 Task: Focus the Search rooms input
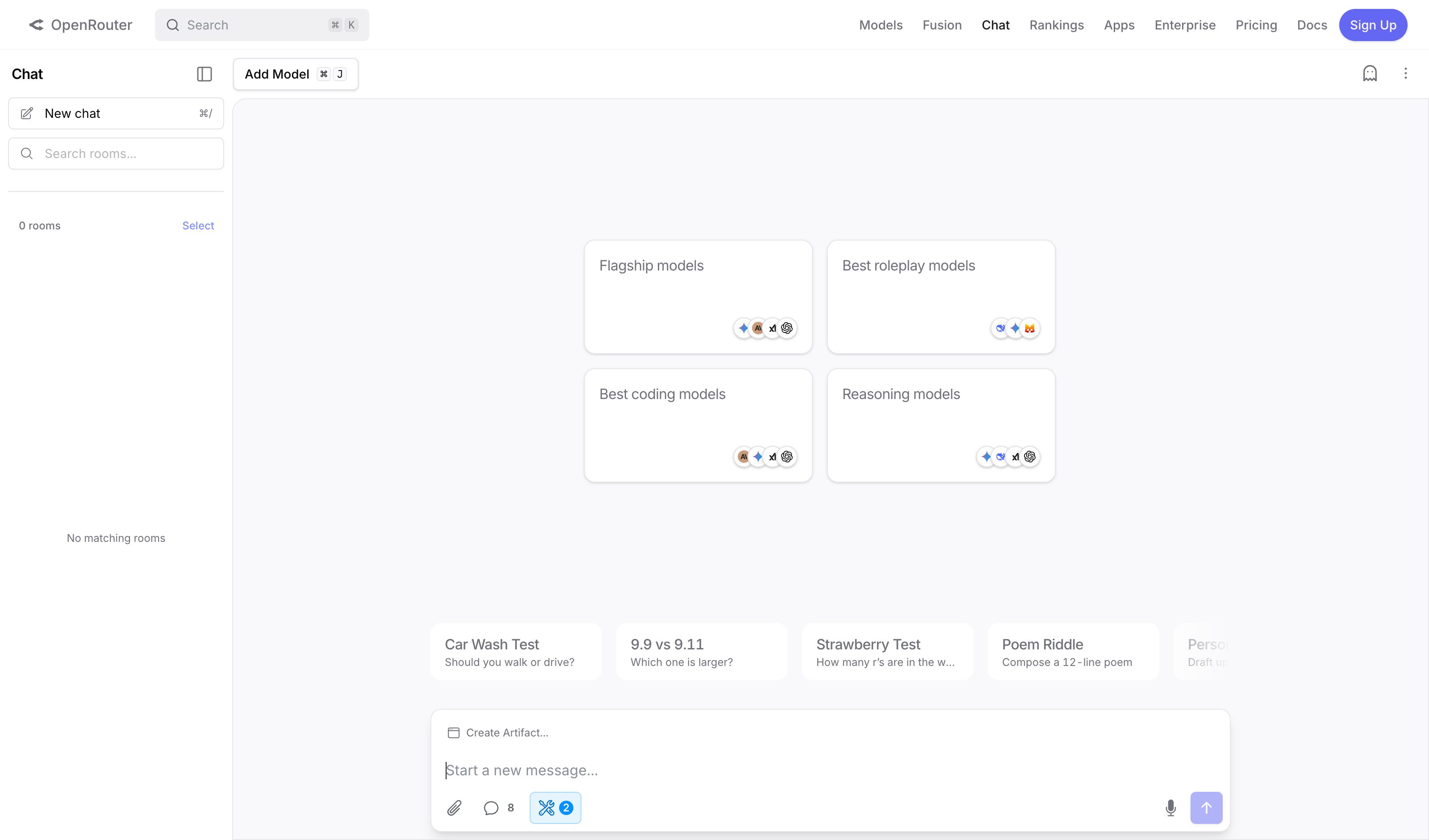[x=116, y=154]
